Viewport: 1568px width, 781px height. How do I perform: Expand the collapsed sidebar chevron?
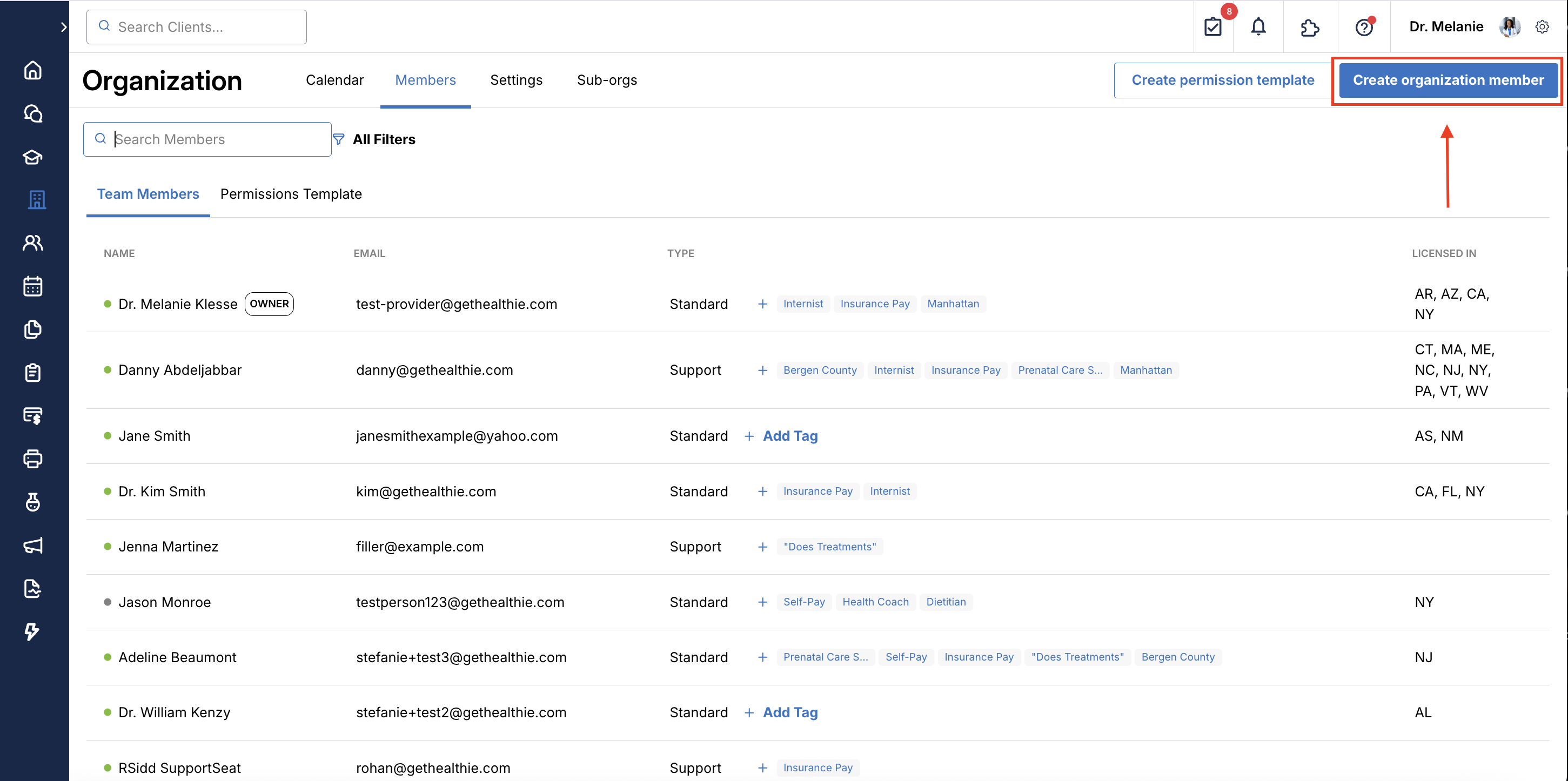point(63,27)
